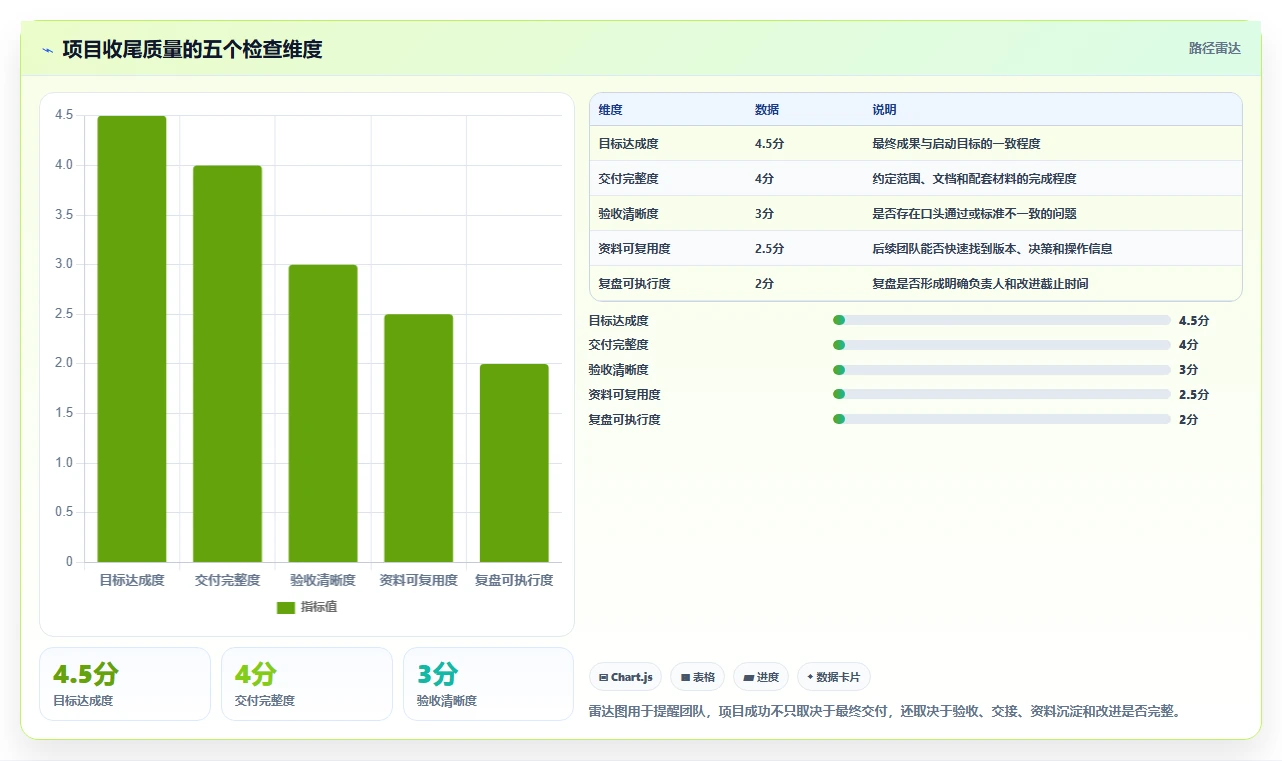The image size is (1282, 761).
Task: Click the 目标达成度 x-axis label
Action: (132, 580)
